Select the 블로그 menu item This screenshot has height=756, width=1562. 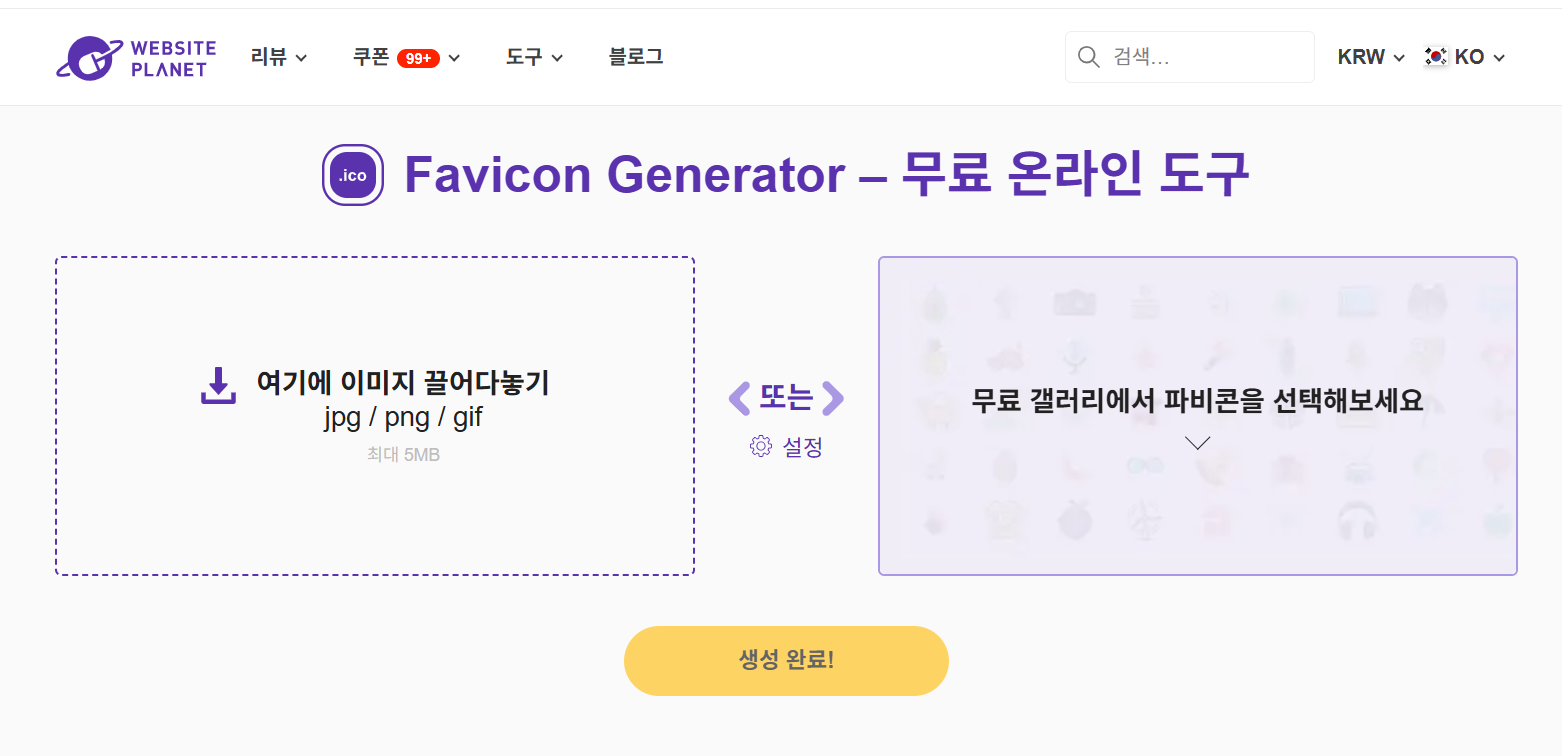point(636,57)
